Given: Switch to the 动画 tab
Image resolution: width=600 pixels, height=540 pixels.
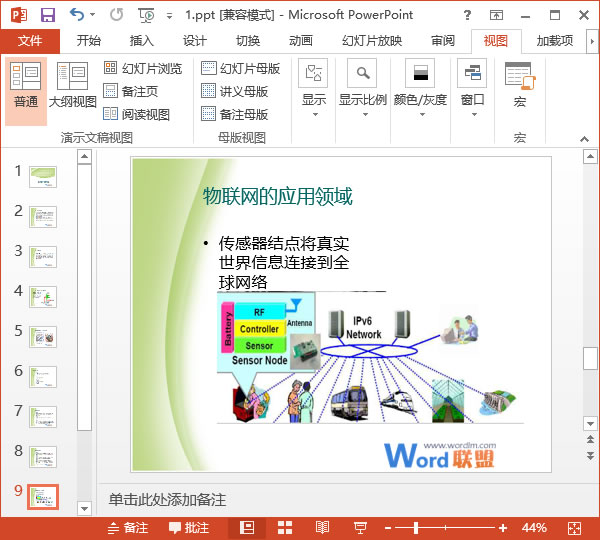Looking at the screenshot, I should pyautogui.click(x=301, y=41).
